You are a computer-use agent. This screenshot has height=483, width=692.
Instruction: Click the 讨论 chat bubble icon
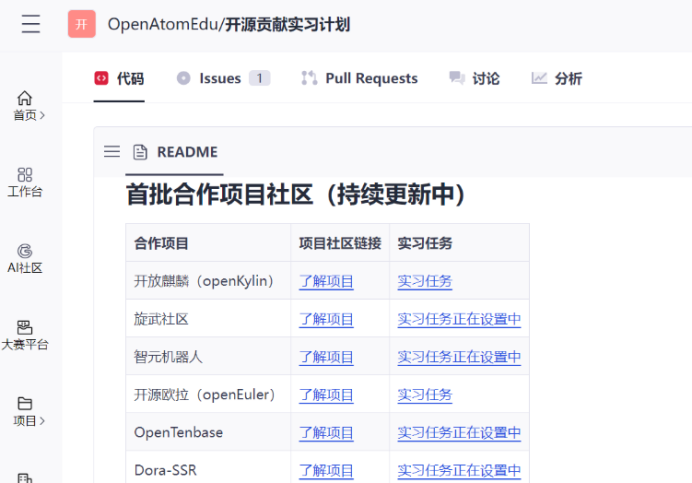click(x=457, y=78)
